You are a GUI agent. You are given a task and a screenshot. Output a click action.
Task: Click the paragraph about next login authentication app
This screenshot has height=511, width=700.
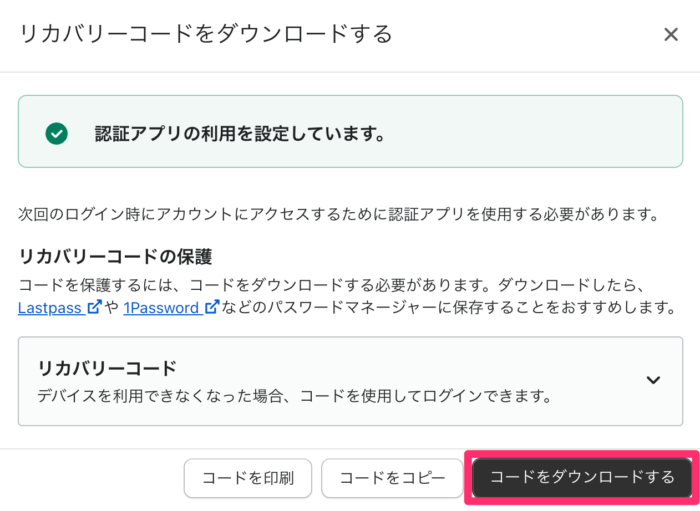(339, 214)
